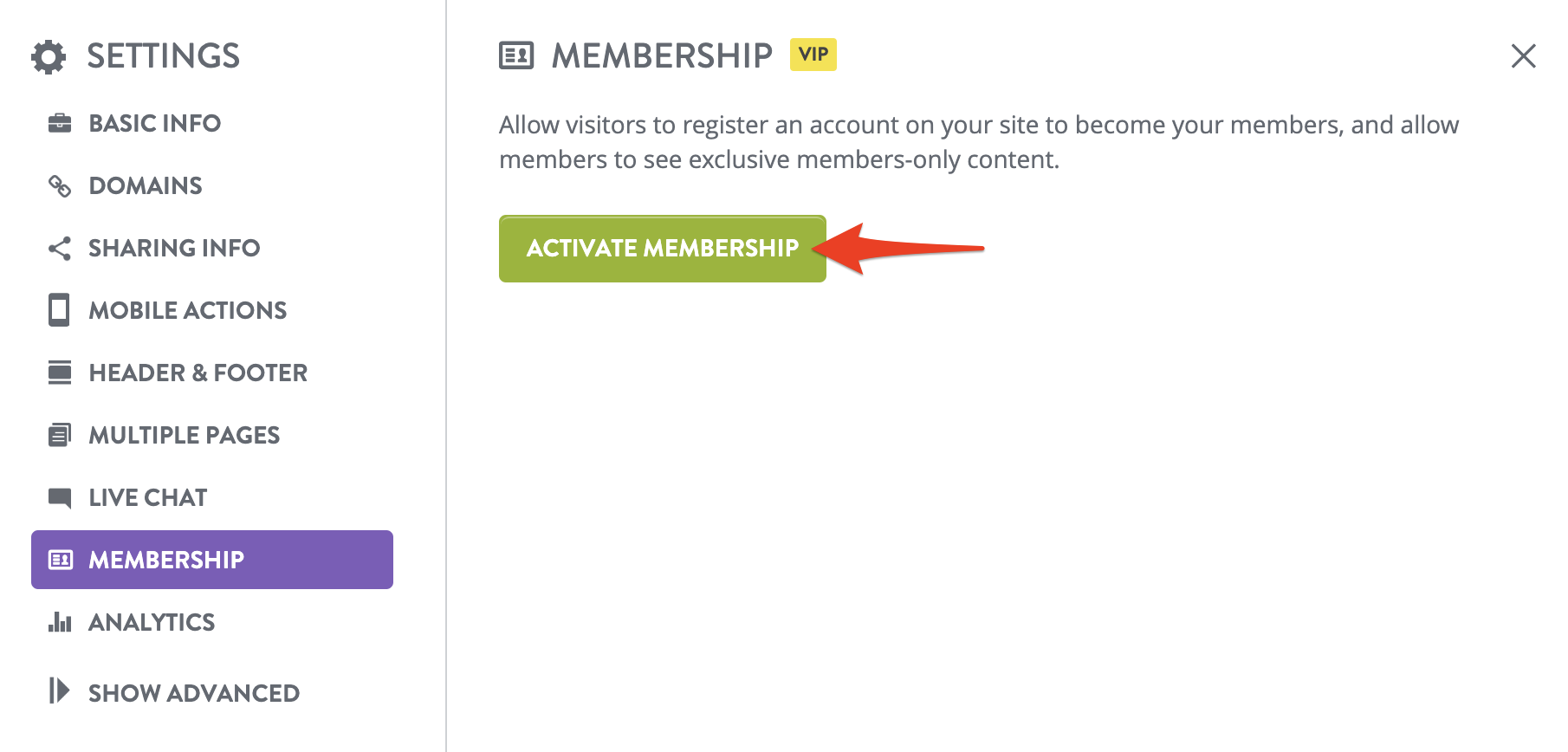Click the Header & Footer layout icon

tap(60, 373)
